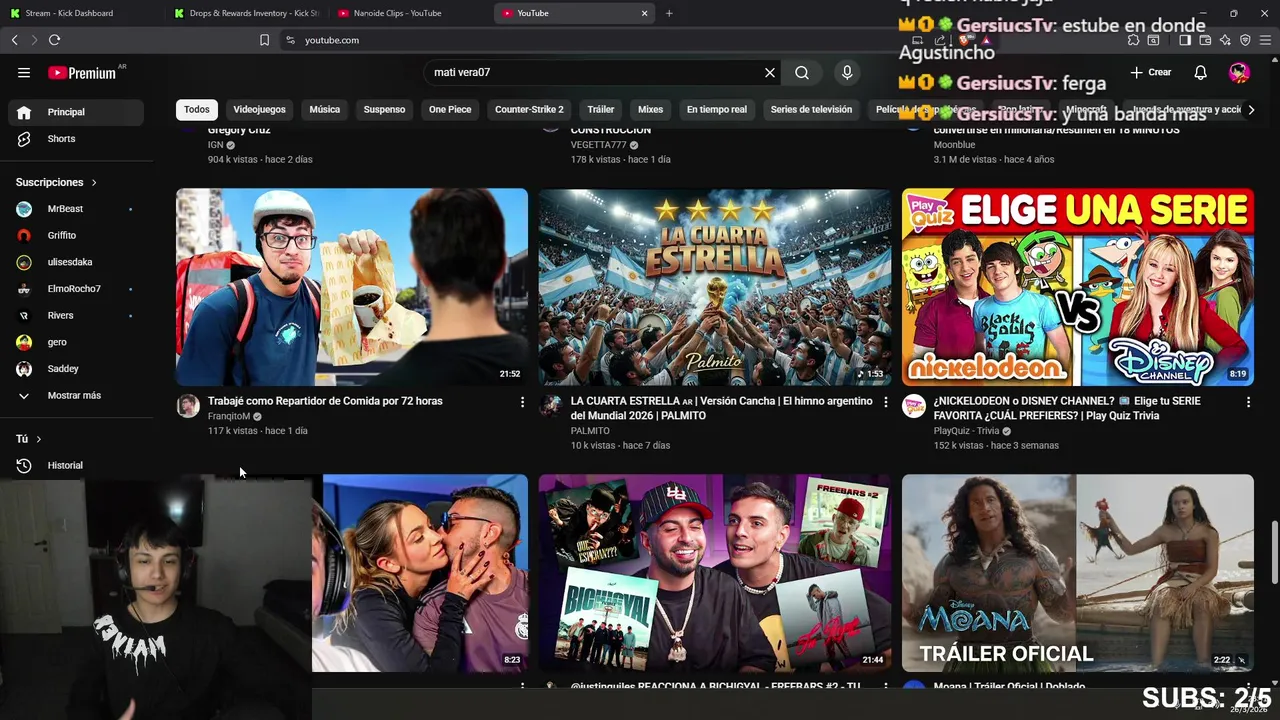Open Saddey subscription channel
This screenshot has width=1280, height=720.
tap(78, 369)
